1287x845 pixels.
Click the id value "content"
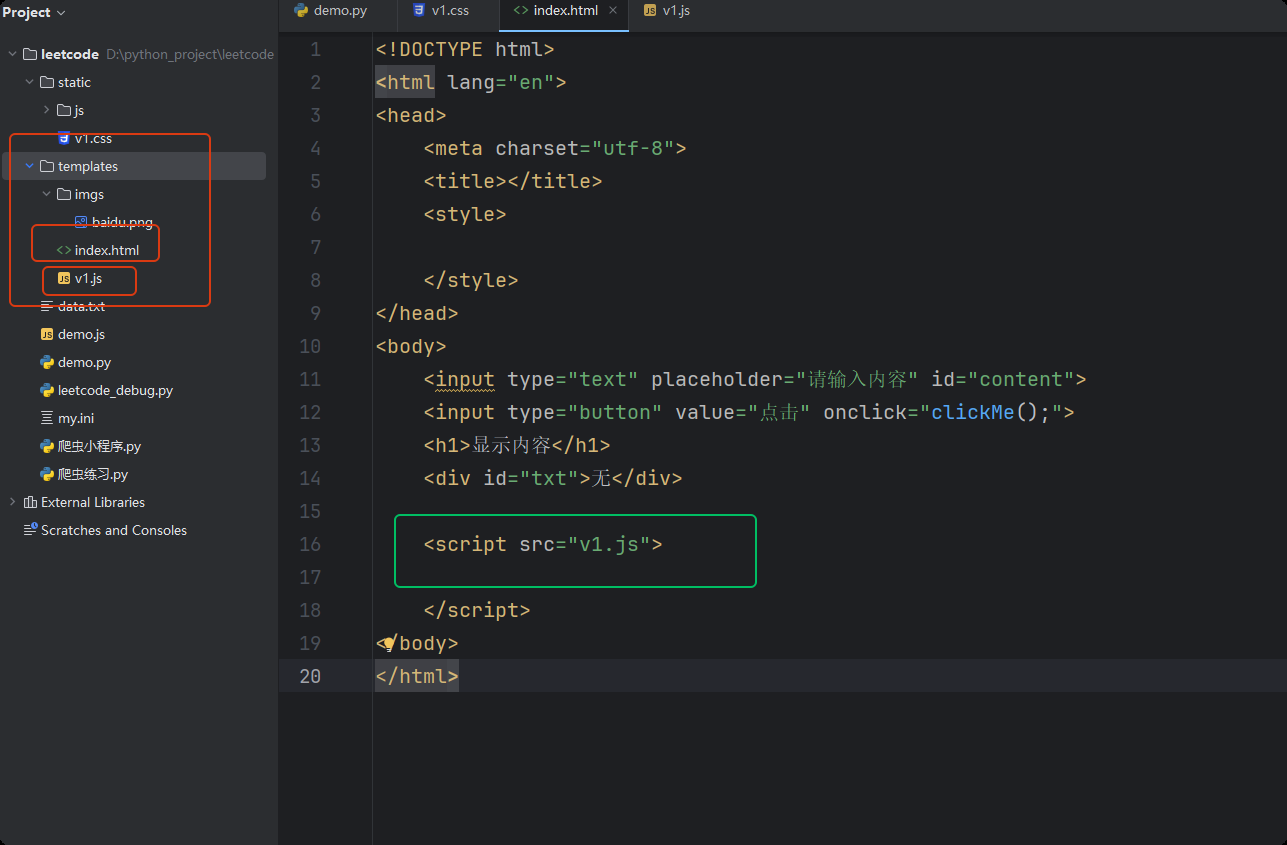pyautogui.click(x=1021, y=379)
